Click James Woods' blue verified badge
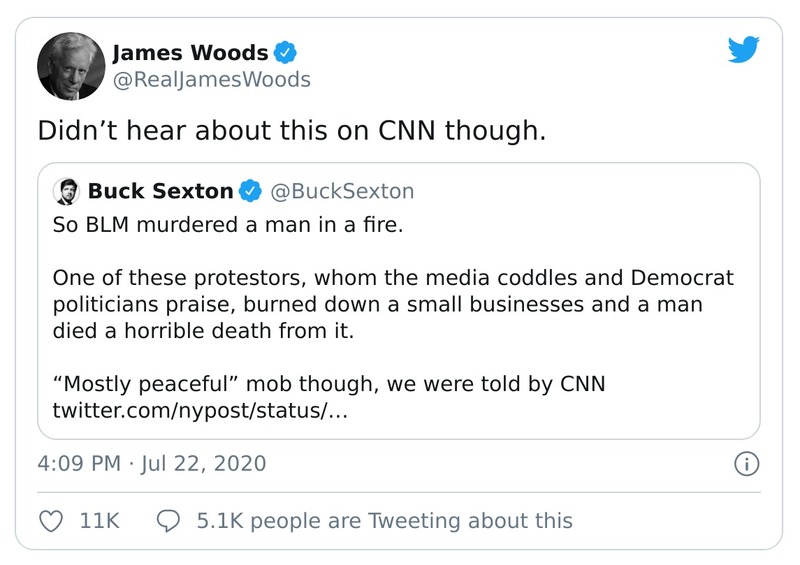Screen dimensions: 800x565 point(286,53)
